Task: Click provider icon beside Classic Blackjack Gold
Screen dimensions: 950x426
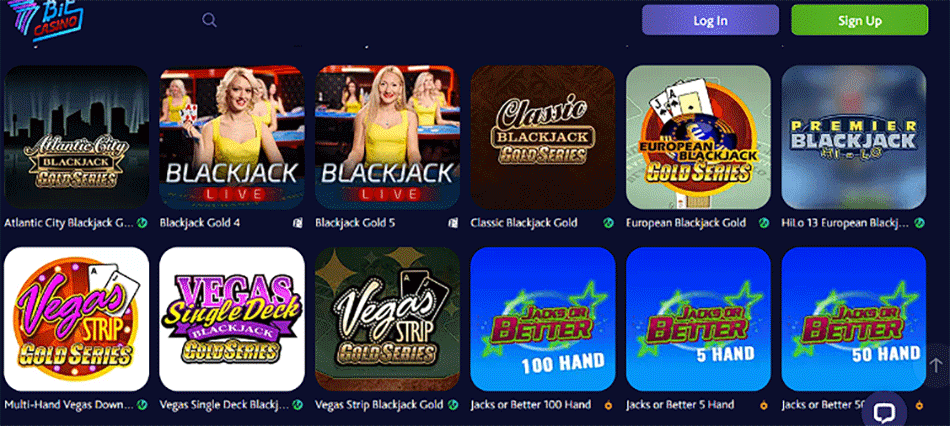Action: pyautogui.click(x=608, y=223)
